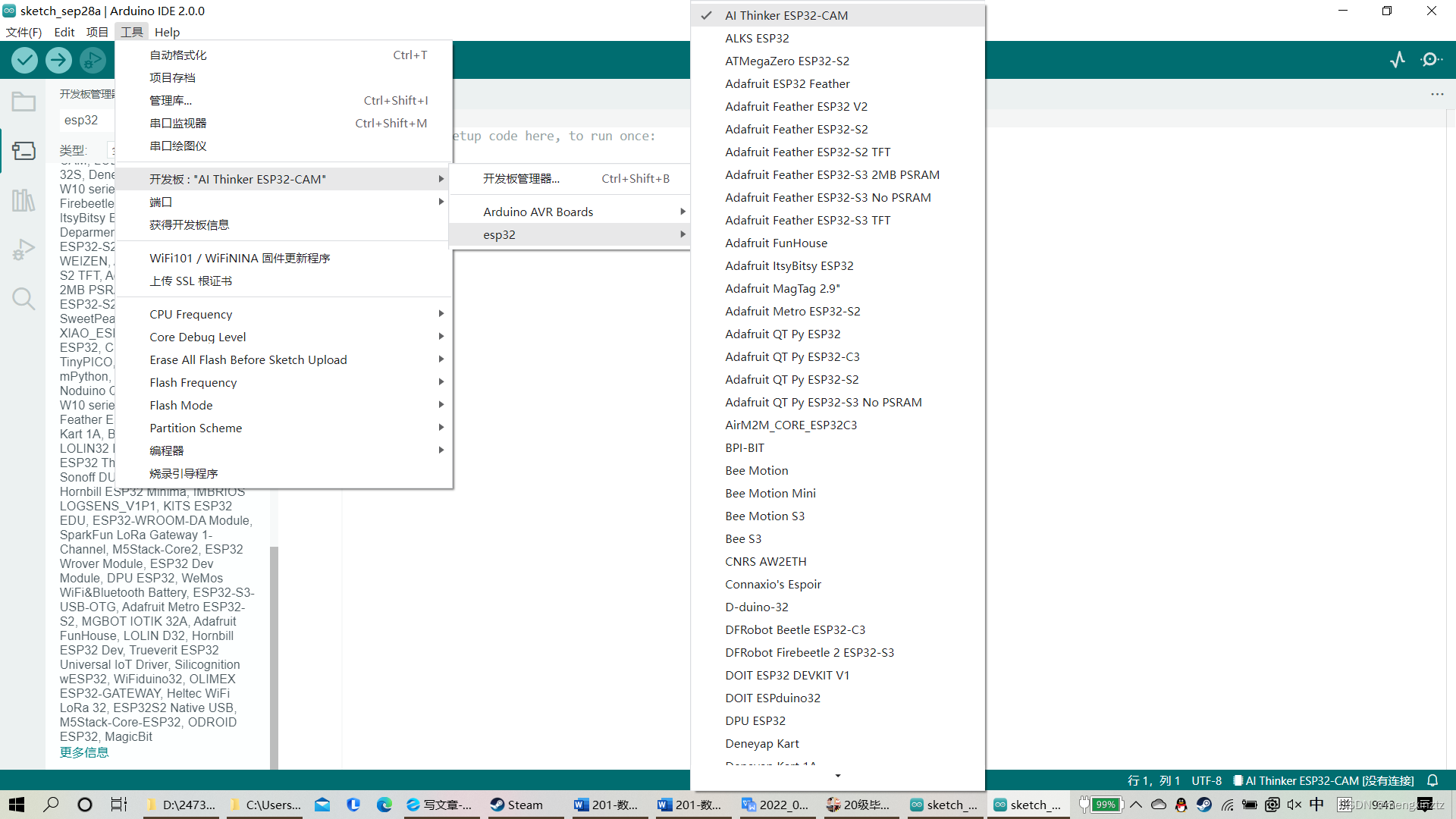Click the three-dots editor options icon

click(1437, 94)
